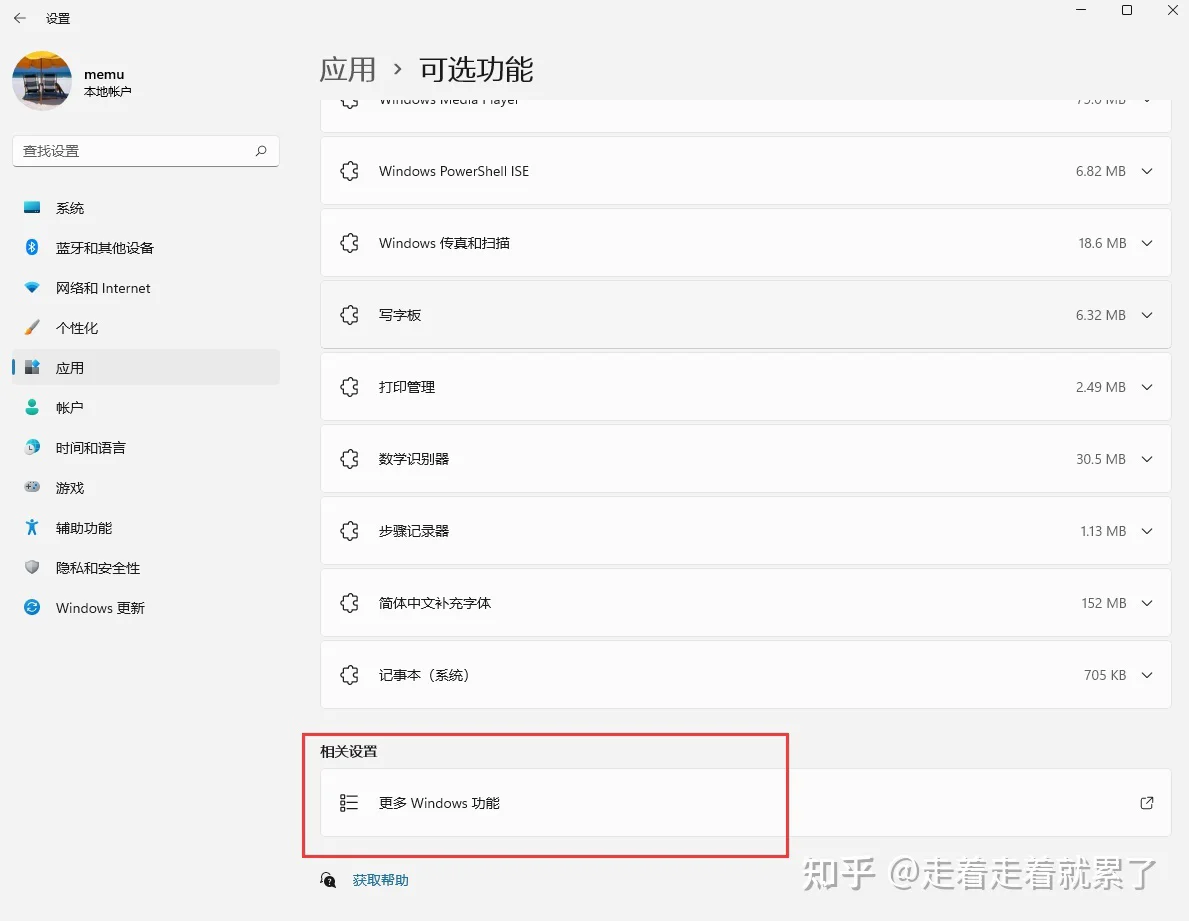Open Windows 更新 page label
Image resolution: width=1189 pixels, height=921 pixels.
(x=100, y=608)
